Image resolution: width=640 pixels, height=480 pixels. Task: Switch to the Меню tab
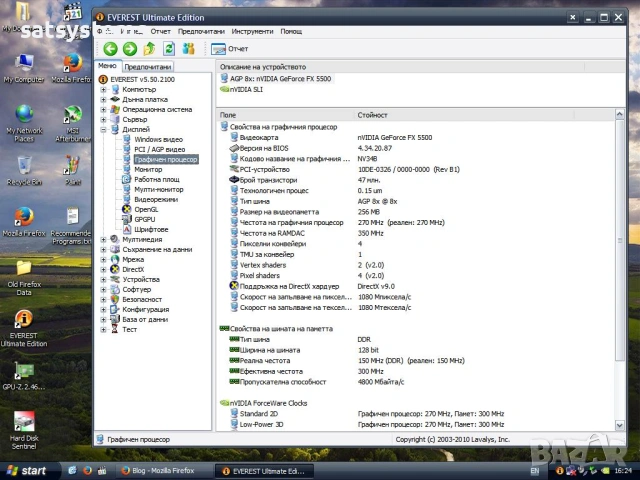pos(107,66)
